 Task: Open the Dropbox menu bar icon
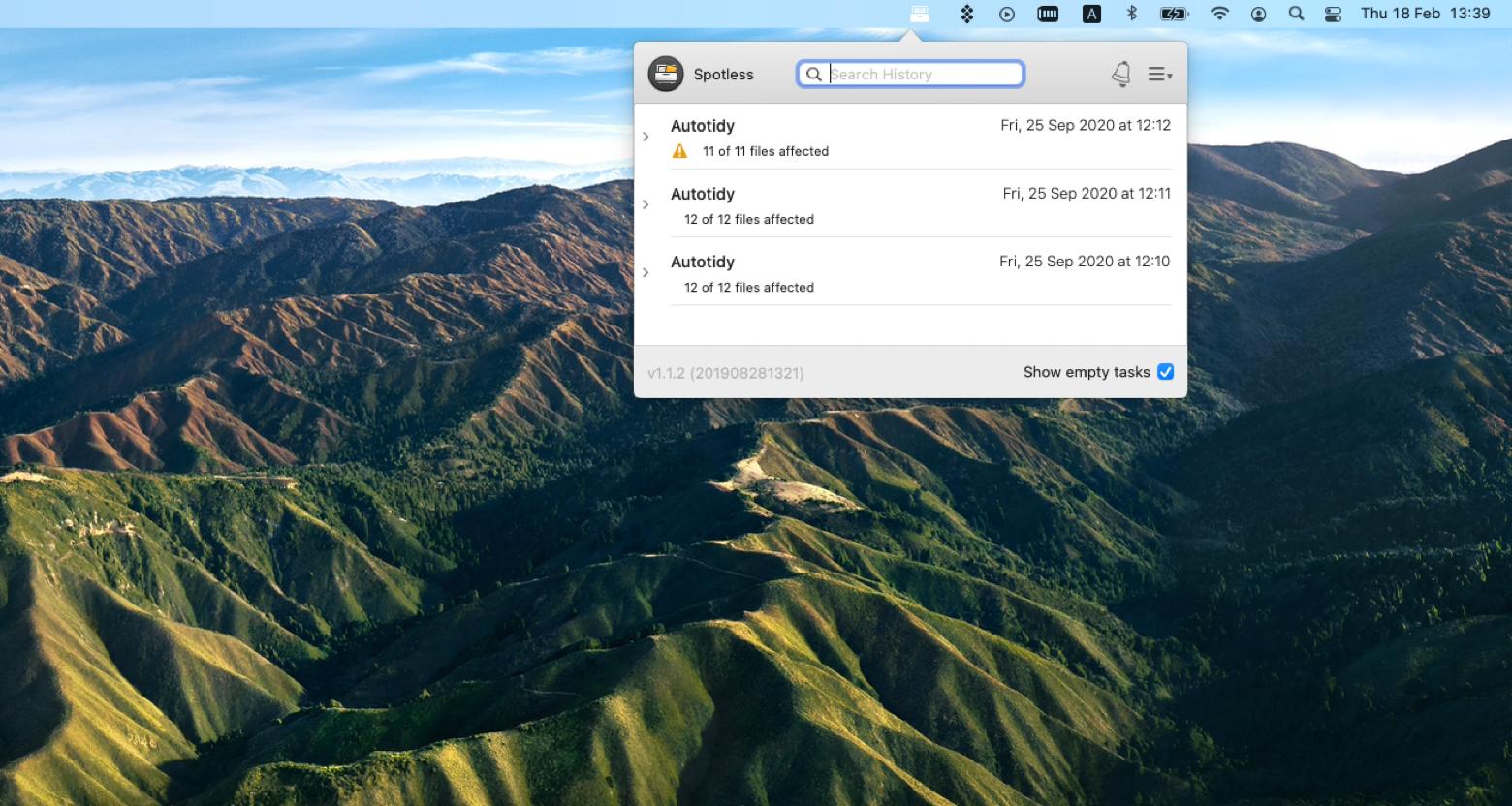(x=966, y=14)
